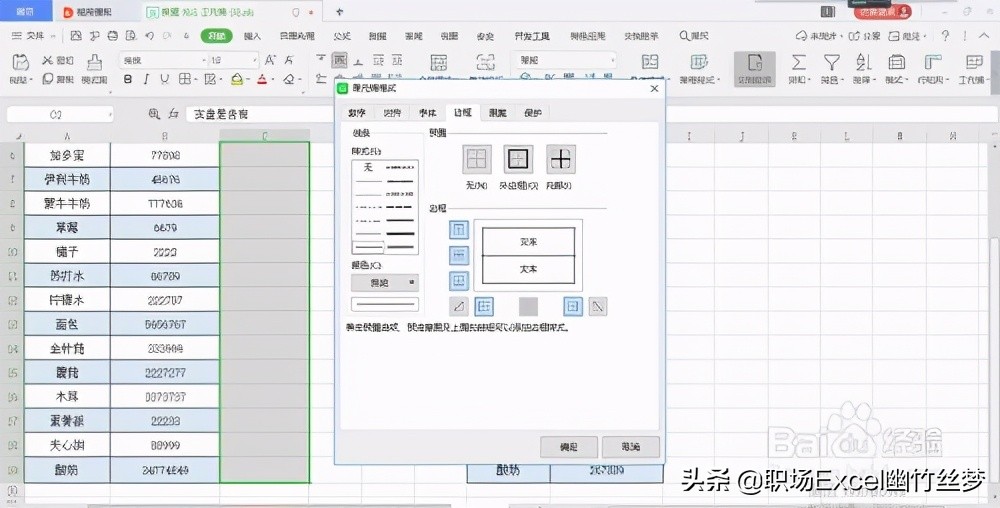Toggle the right border button in dialog
This screenshot has width=1000, height=508.
[x=573, y=307]
